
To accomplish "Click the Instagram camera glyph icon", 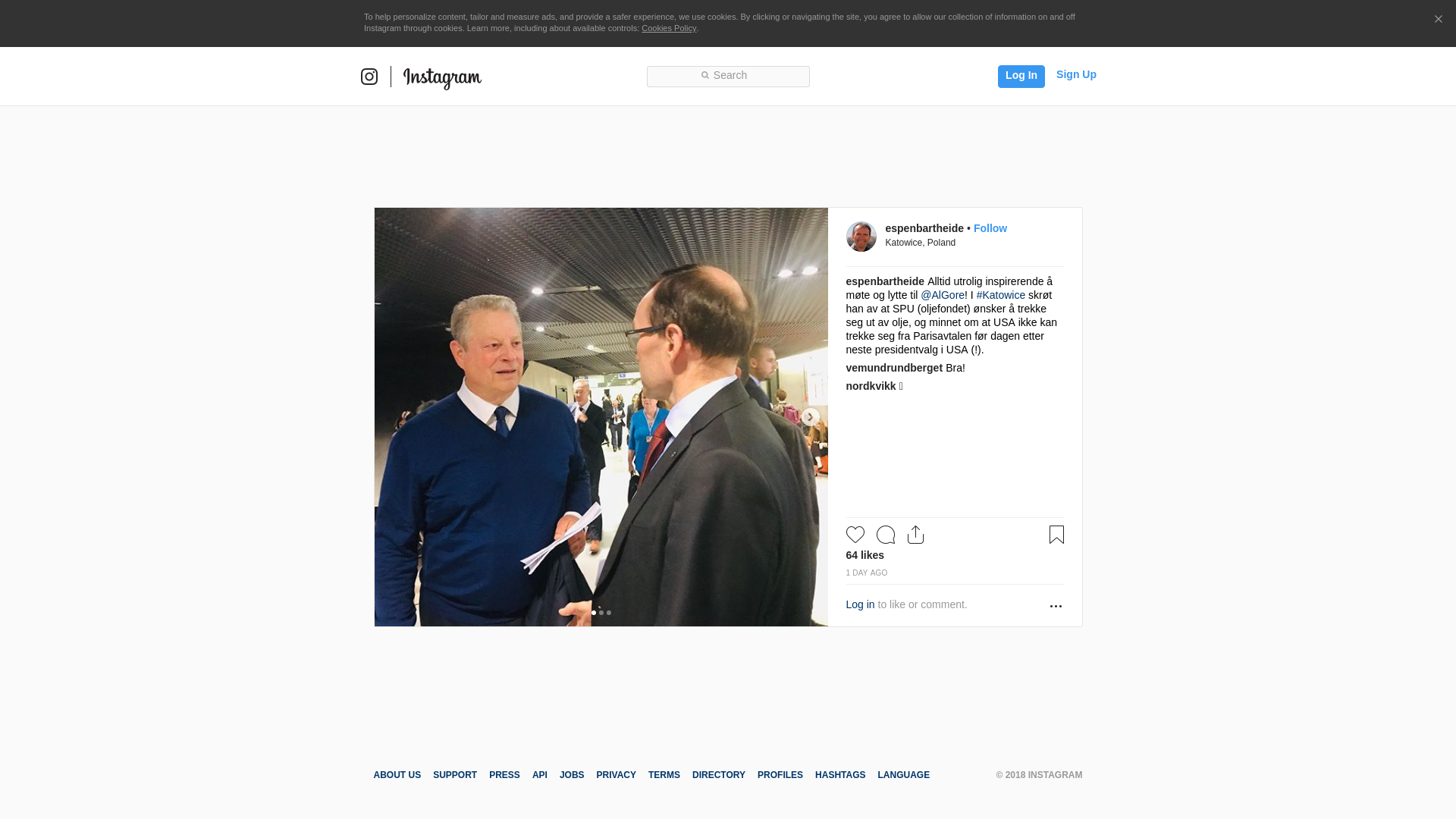I will click(369, 77).
